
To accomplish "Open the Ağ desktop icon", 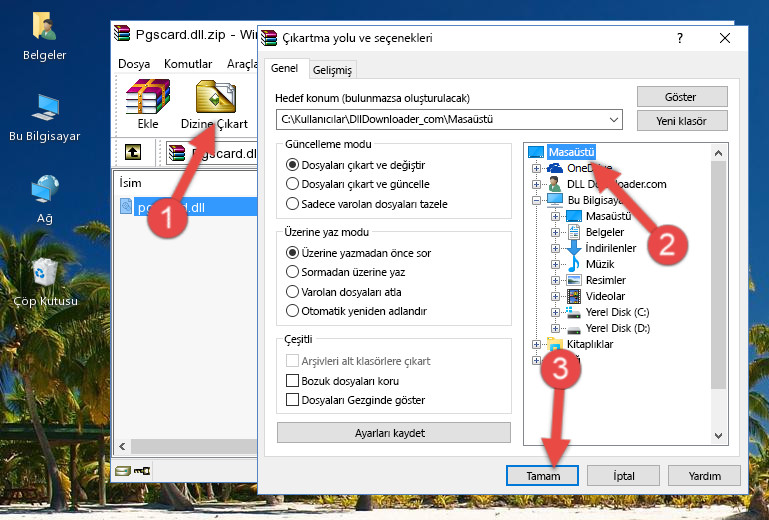I will pyautogui.click(x=45, y=189).
